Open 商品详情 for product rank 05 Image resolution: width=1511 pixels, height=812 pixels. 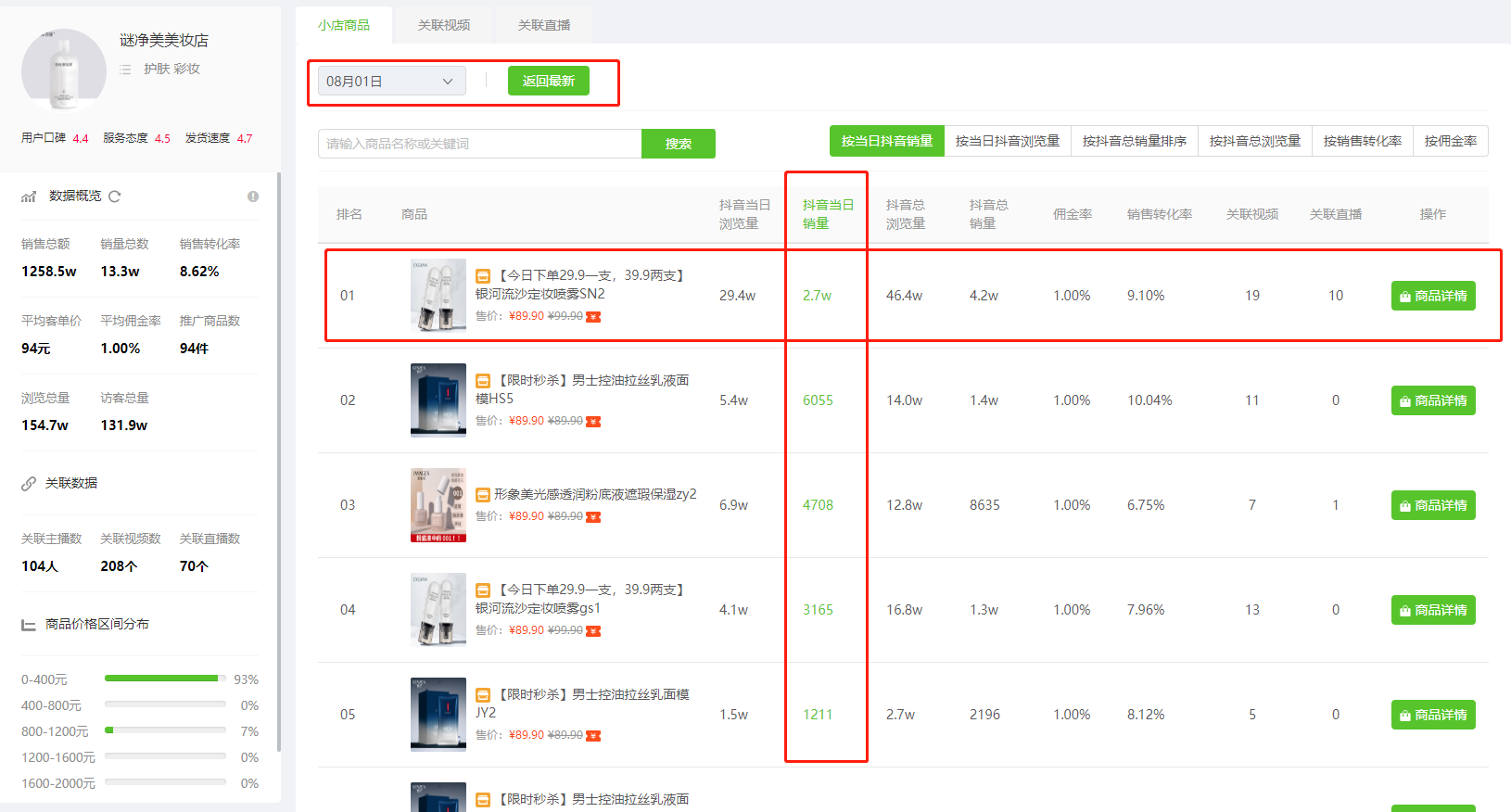pyautogui.click(x=1433, y=715)
